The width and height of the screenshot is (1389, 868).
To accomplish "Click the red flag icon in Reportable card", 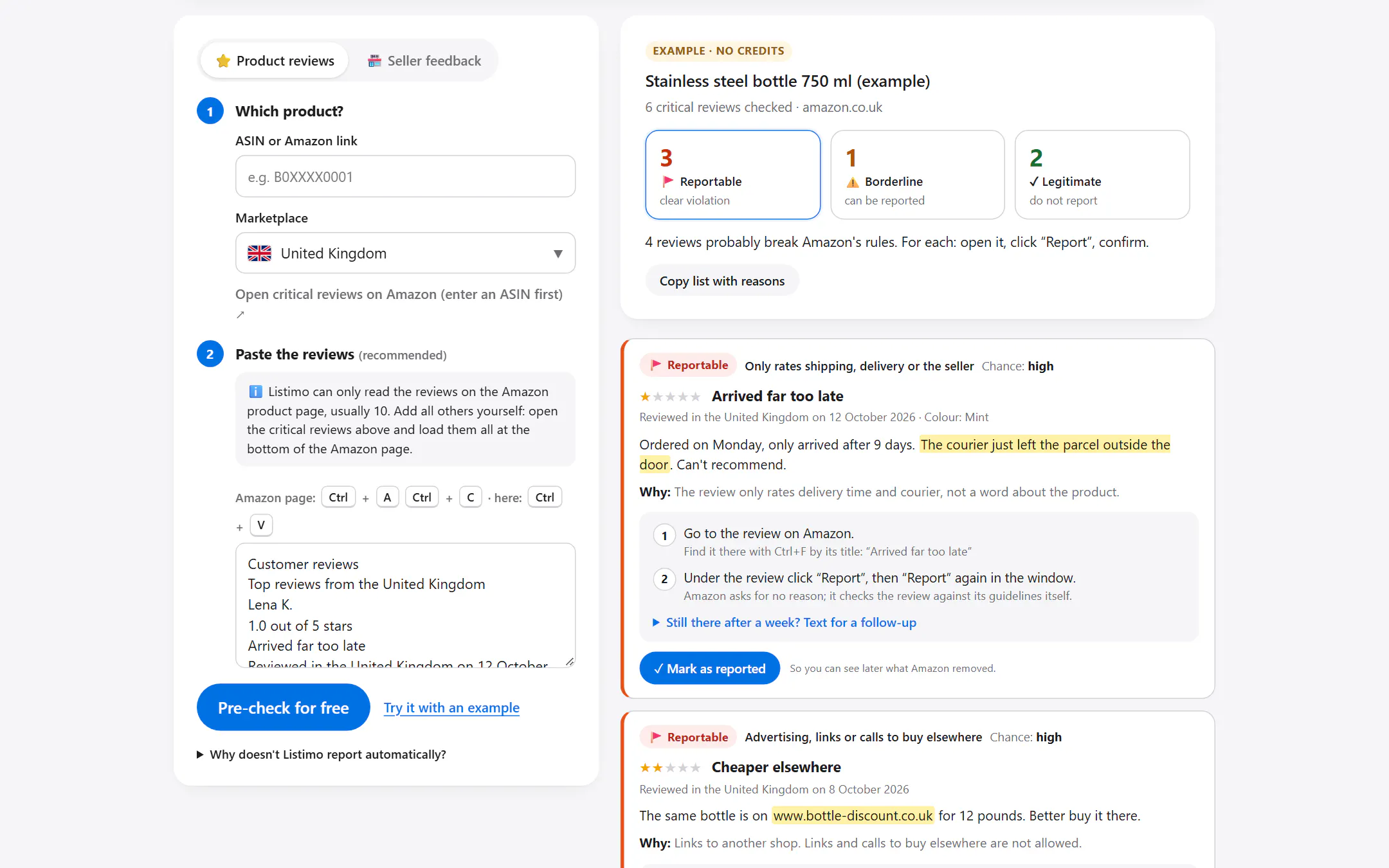I will pos(667,181).
